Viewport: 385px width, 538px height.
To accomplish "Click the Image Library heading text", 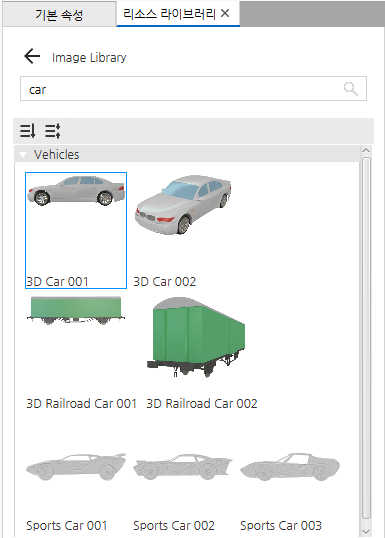I will (89, 57).
